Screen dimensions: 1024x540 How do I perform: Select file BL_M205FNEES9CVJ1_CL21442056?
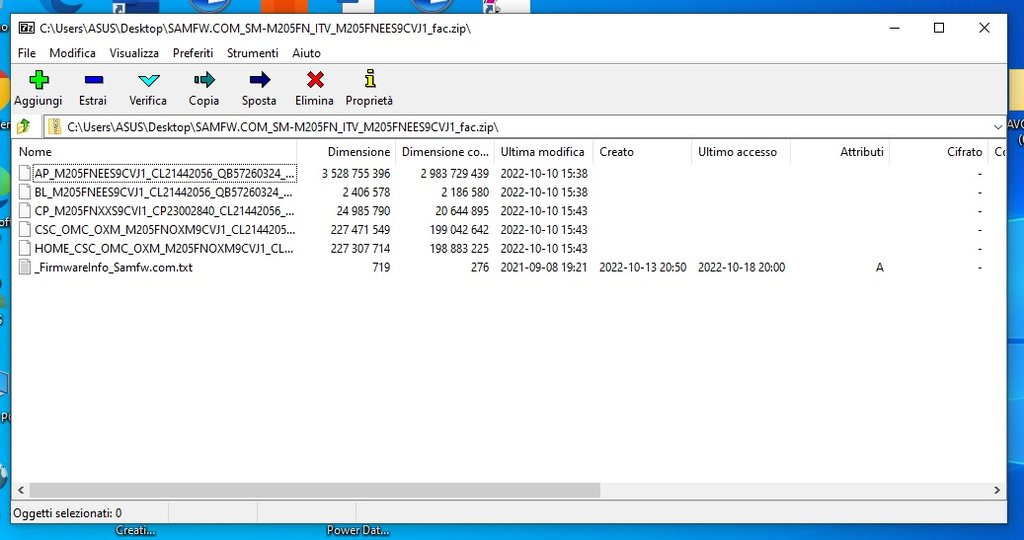click(163, 192)
